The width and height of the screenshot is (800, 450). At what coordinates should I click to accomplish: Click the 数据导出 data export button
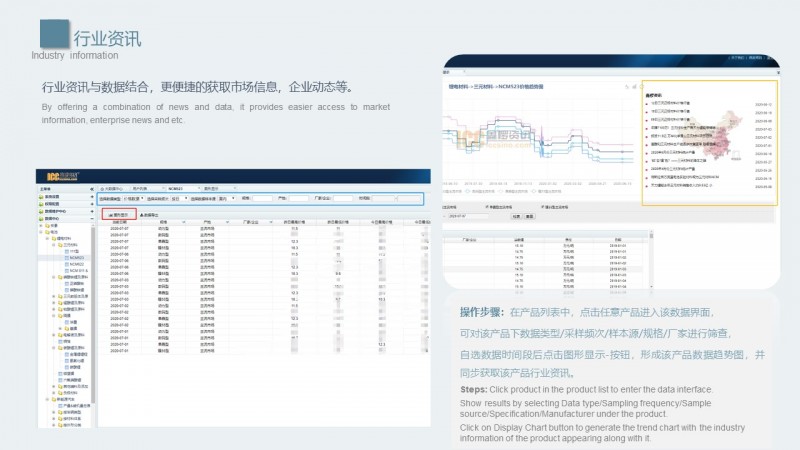[x=151, y=214]
